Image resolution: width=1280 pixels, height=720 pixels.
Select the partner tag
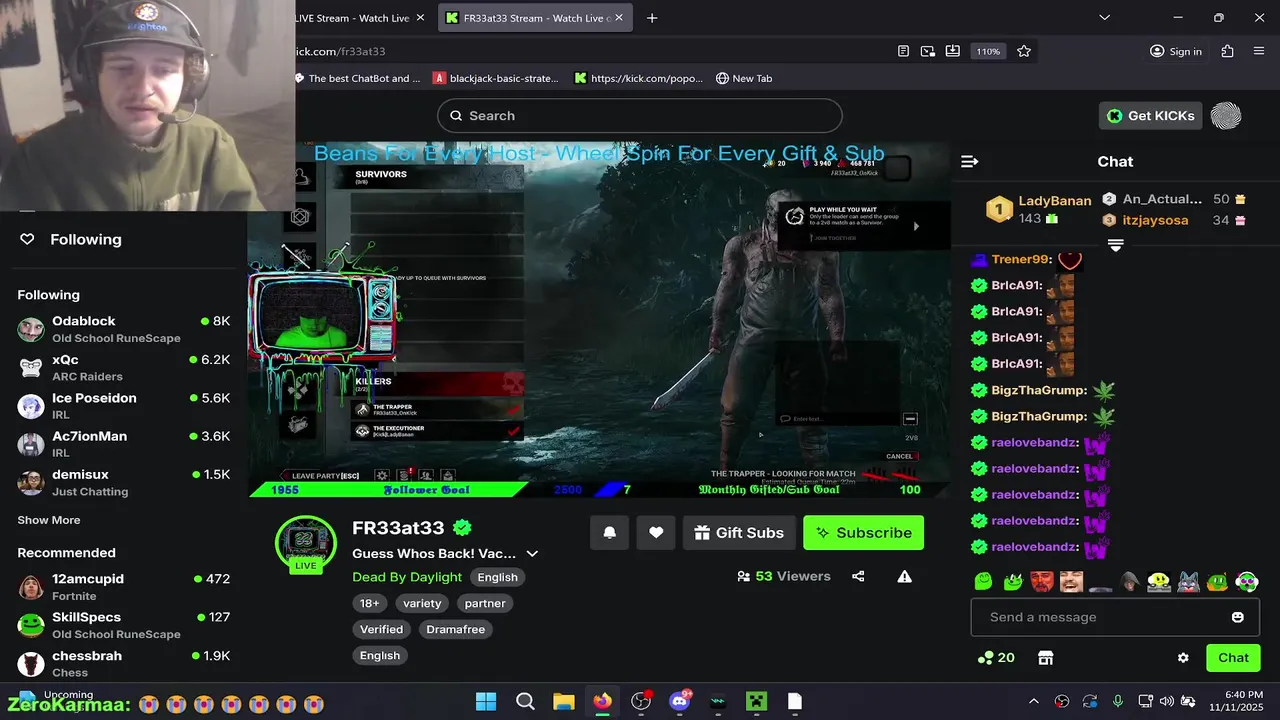point(485,603)
